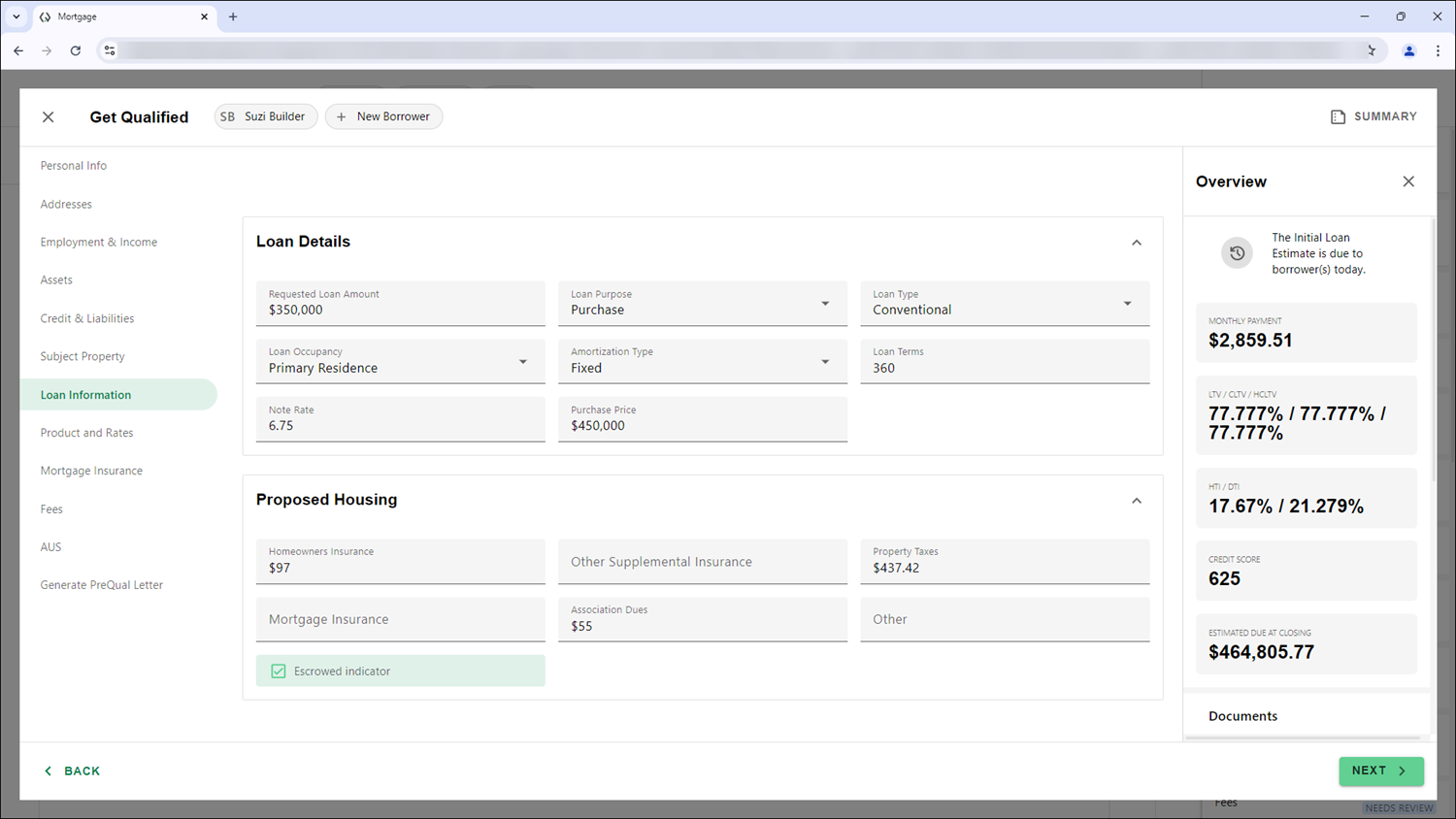Click the plus icon on New Borrower

[x=341, y=116]
